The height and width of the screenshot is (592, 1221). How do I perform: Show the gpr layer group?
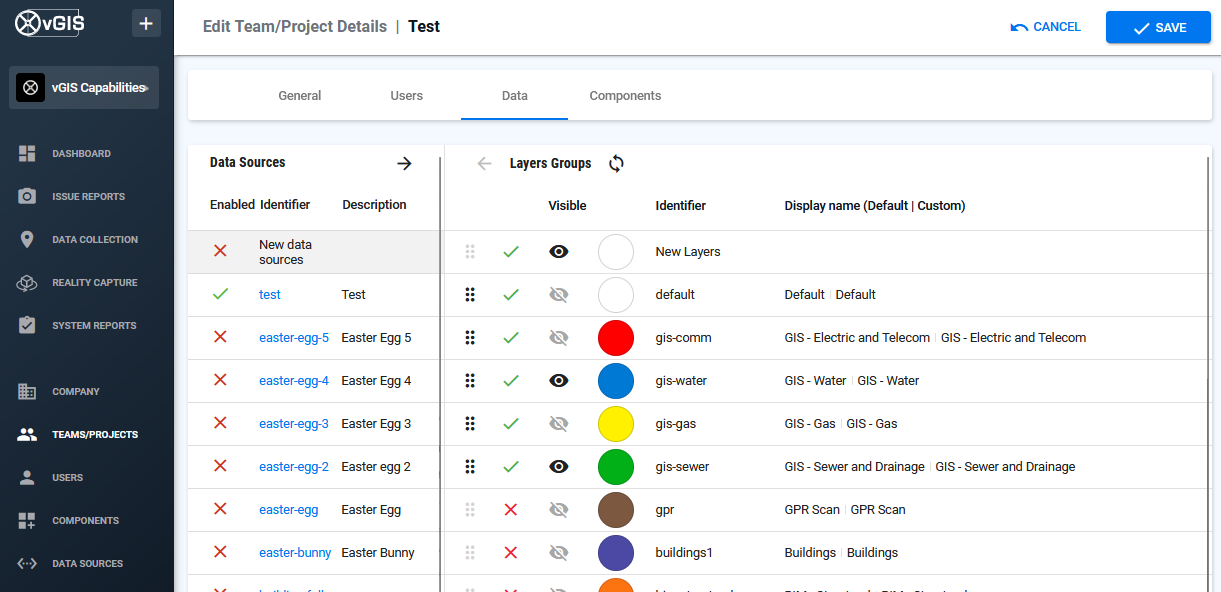[x=559, y=510]
